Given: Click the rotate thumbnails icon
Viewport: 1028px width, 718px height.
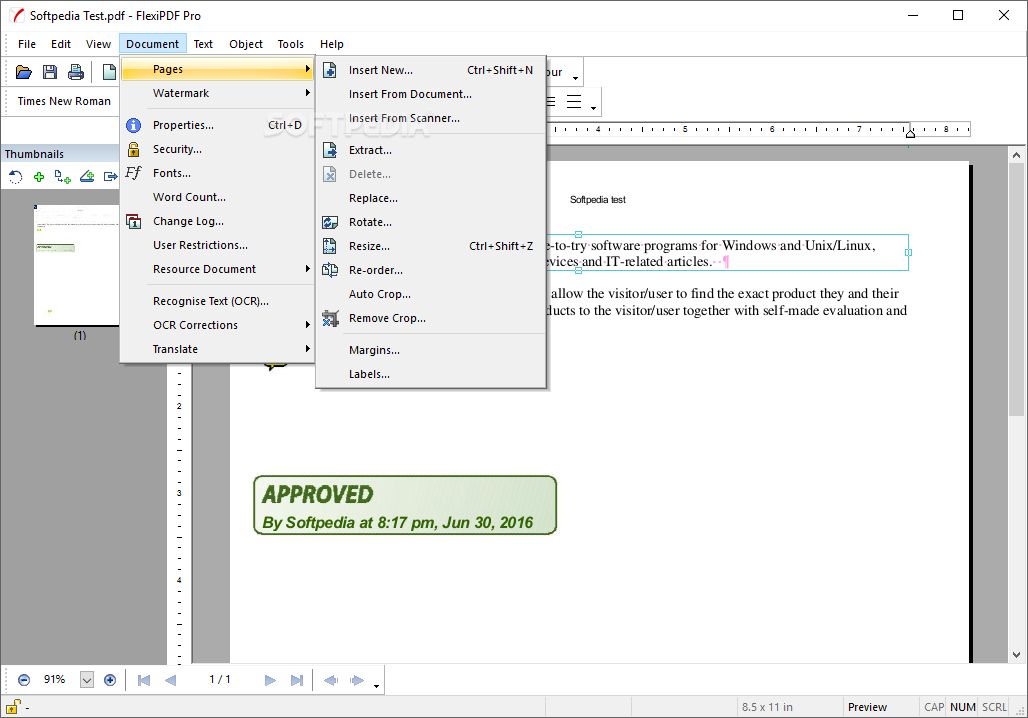Looking at the screenshot, I should (x=16, y=176).
